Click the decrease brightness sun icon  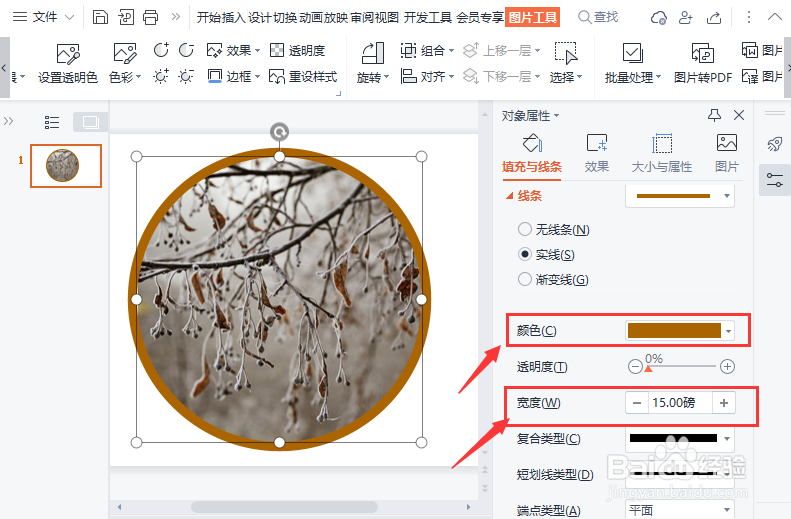click(186, 77)
